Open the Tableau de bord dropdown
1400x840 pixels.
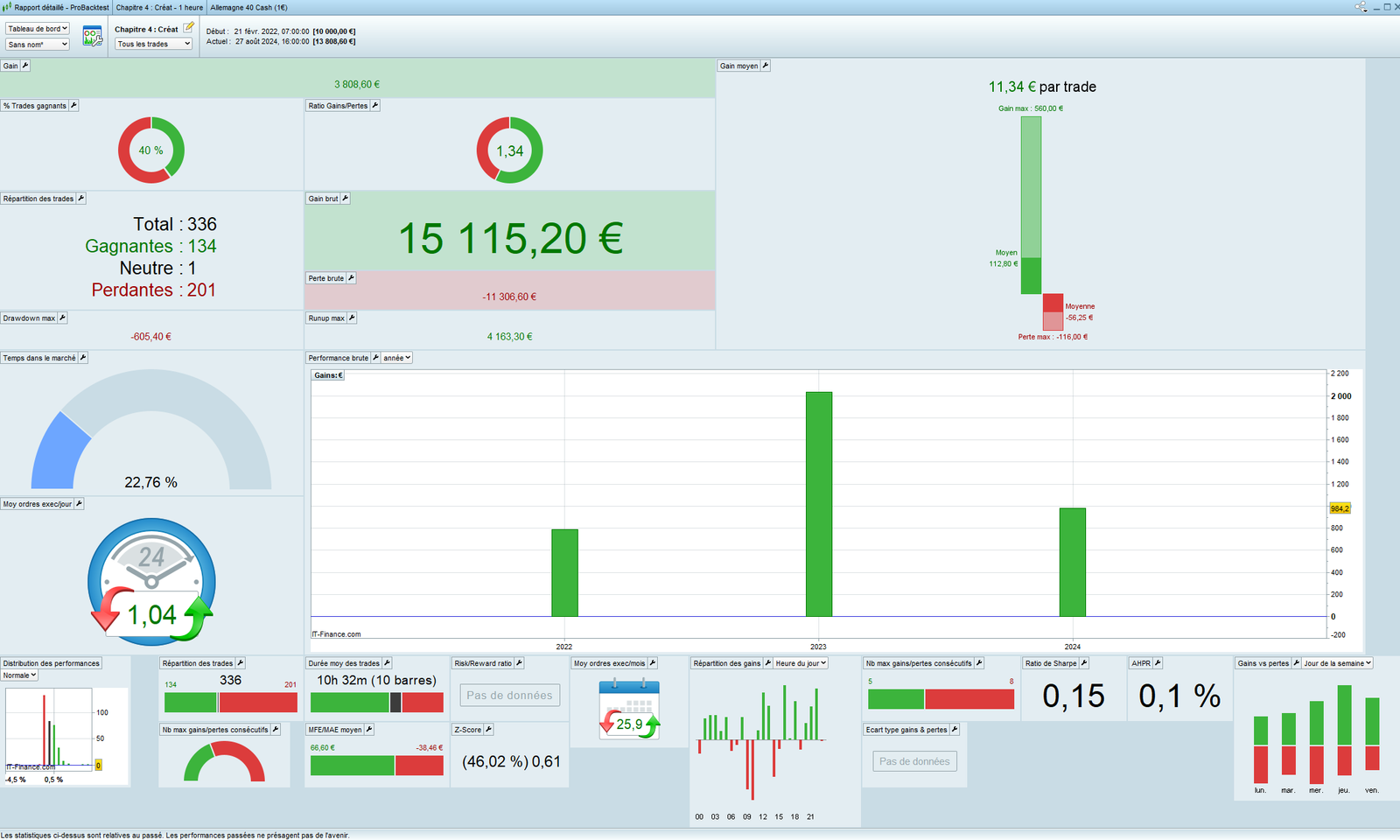coord(38,29)
